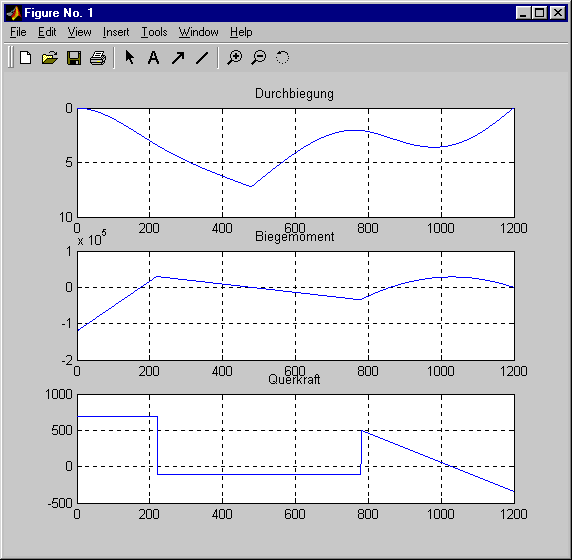Select the Add Text 'A' tool
This screenshot has height=560, width=572.
click(x=154, y=58)
